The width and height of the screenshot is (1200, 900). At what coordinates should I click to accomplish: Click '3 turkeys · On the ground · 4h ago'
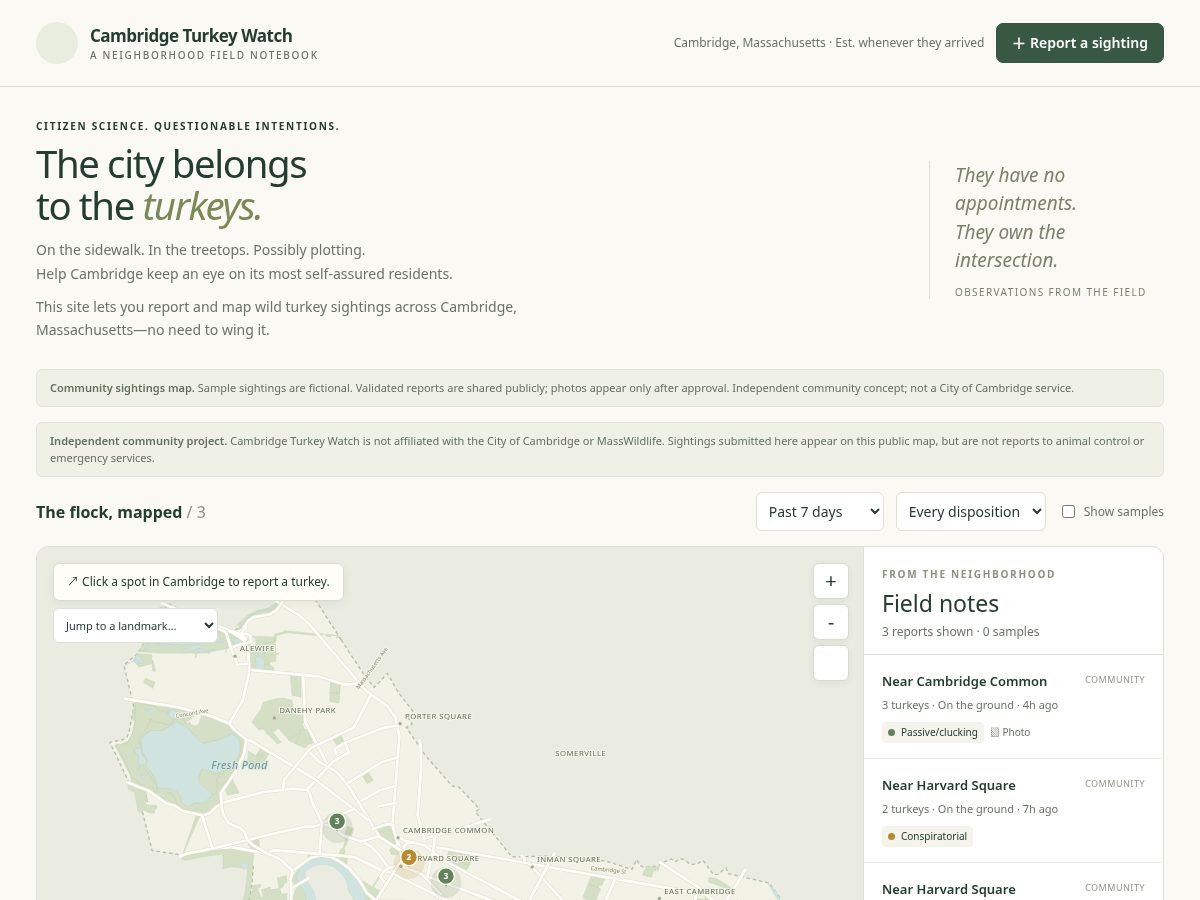click(970, 705)
